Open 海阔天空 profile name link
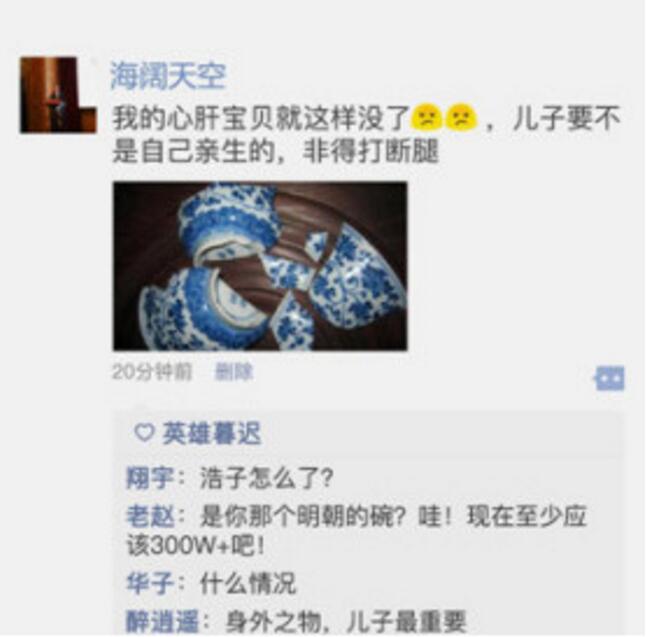This screenshot has height=637, width=646. pyautogui.click(x=168, y=76)
